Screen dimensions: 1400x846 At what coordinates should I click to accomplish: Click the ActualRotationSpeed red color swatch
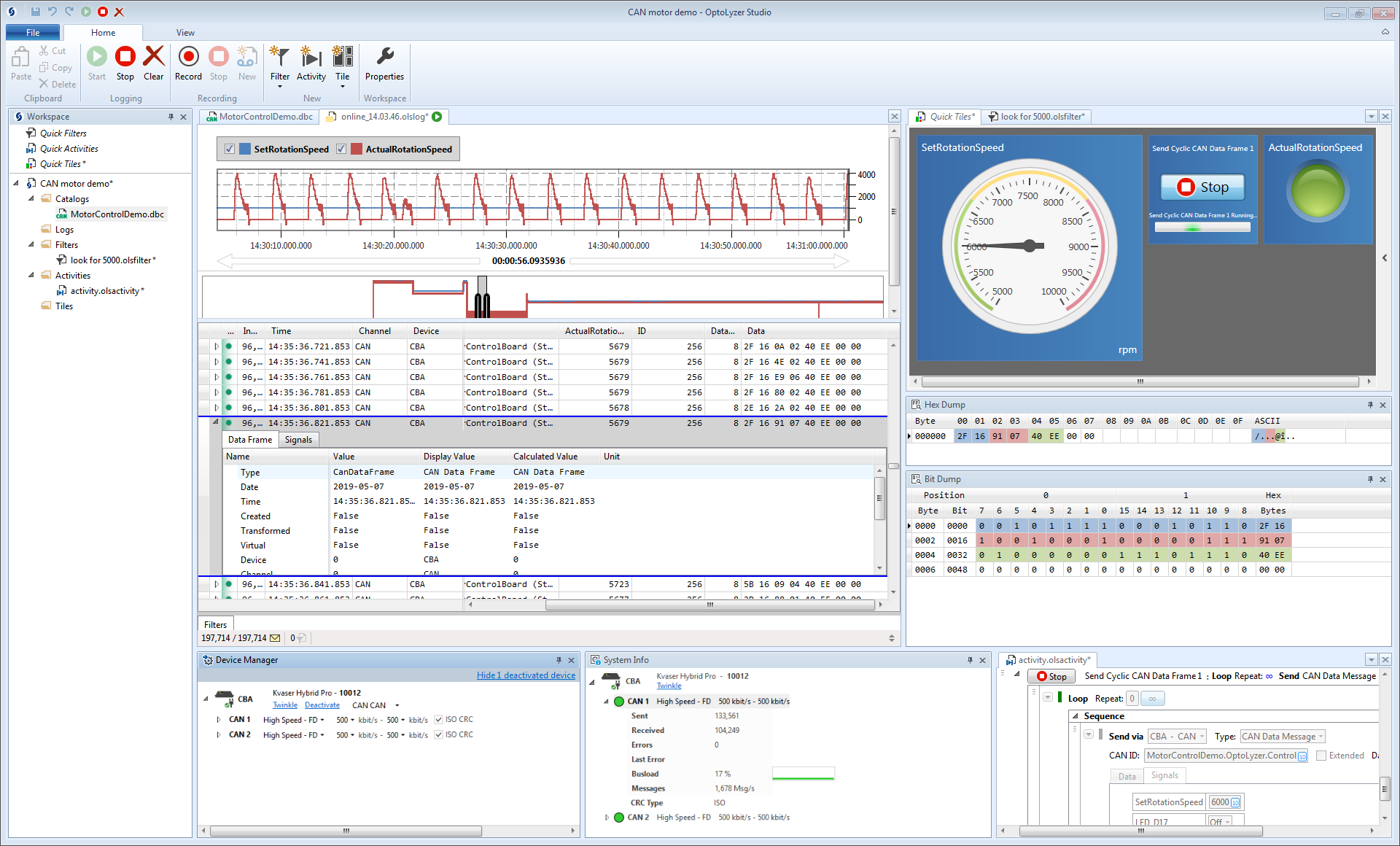[x=357, y=149]
